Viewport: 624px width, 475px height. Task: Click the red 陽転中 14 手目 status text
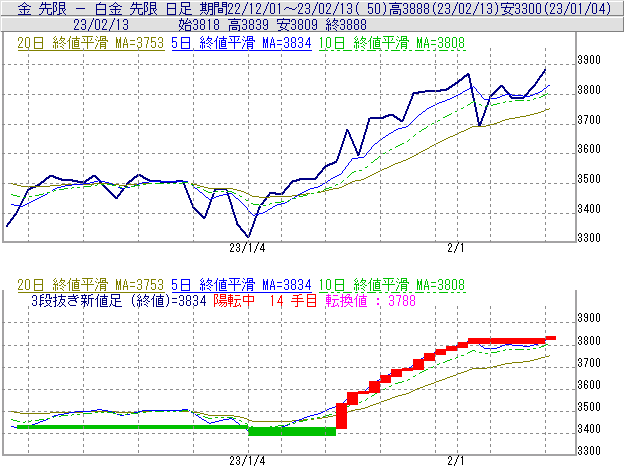pyautogui.click(x=265, y=301)
